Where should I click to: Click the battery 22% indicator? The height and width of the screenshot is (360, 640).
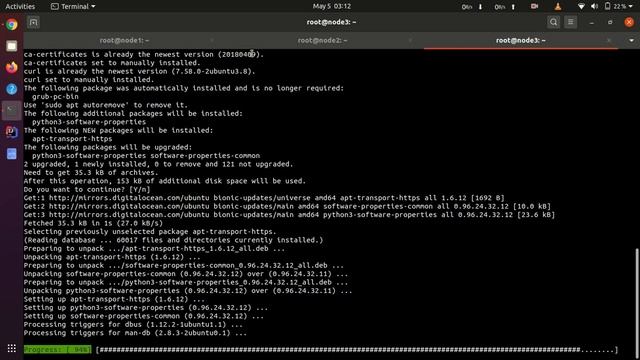(616, 6)
